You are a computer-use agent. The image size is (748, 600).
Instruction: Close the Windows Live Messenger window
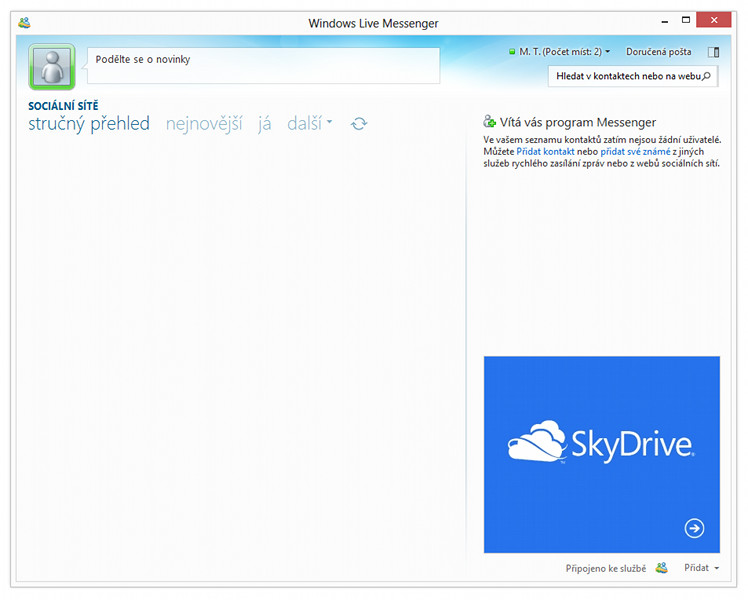click(714, 20)
